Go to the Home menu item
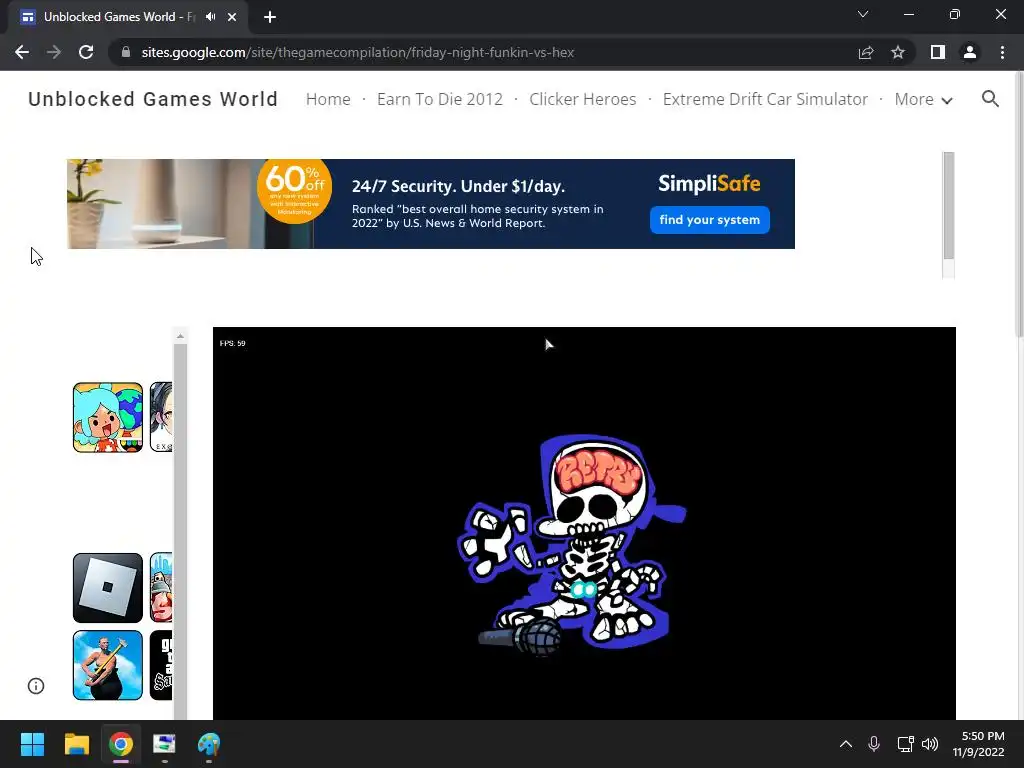1024x768 pixels. point(328,99)
